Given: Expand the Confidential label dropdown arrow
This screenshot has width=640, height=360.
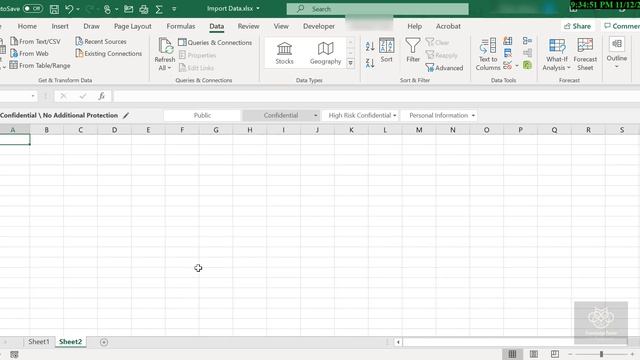Looking at the screenshot, I should 316,116.
